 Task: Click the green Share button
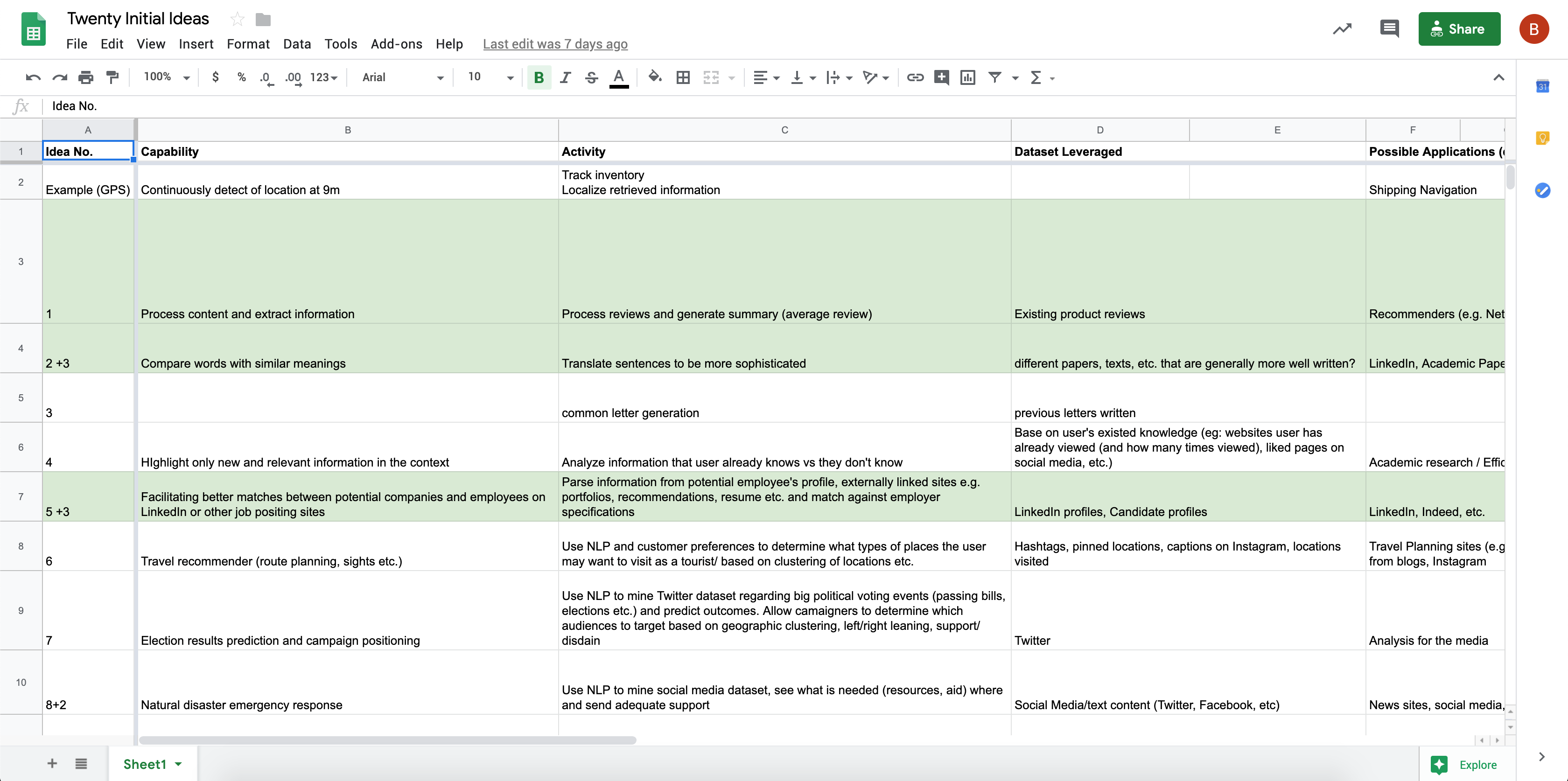click(1459, 28)
